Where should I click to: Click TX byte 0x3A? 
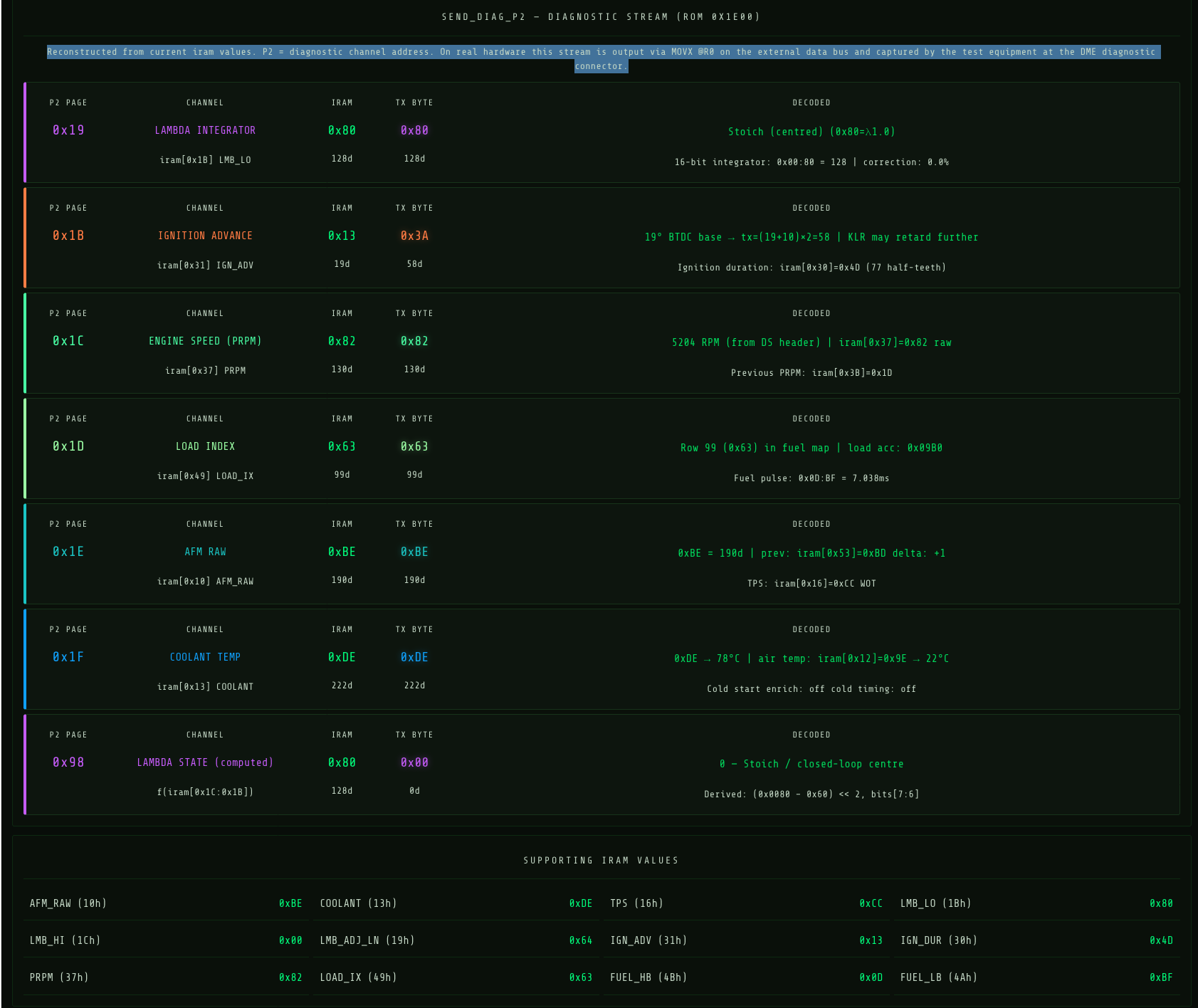414,236
